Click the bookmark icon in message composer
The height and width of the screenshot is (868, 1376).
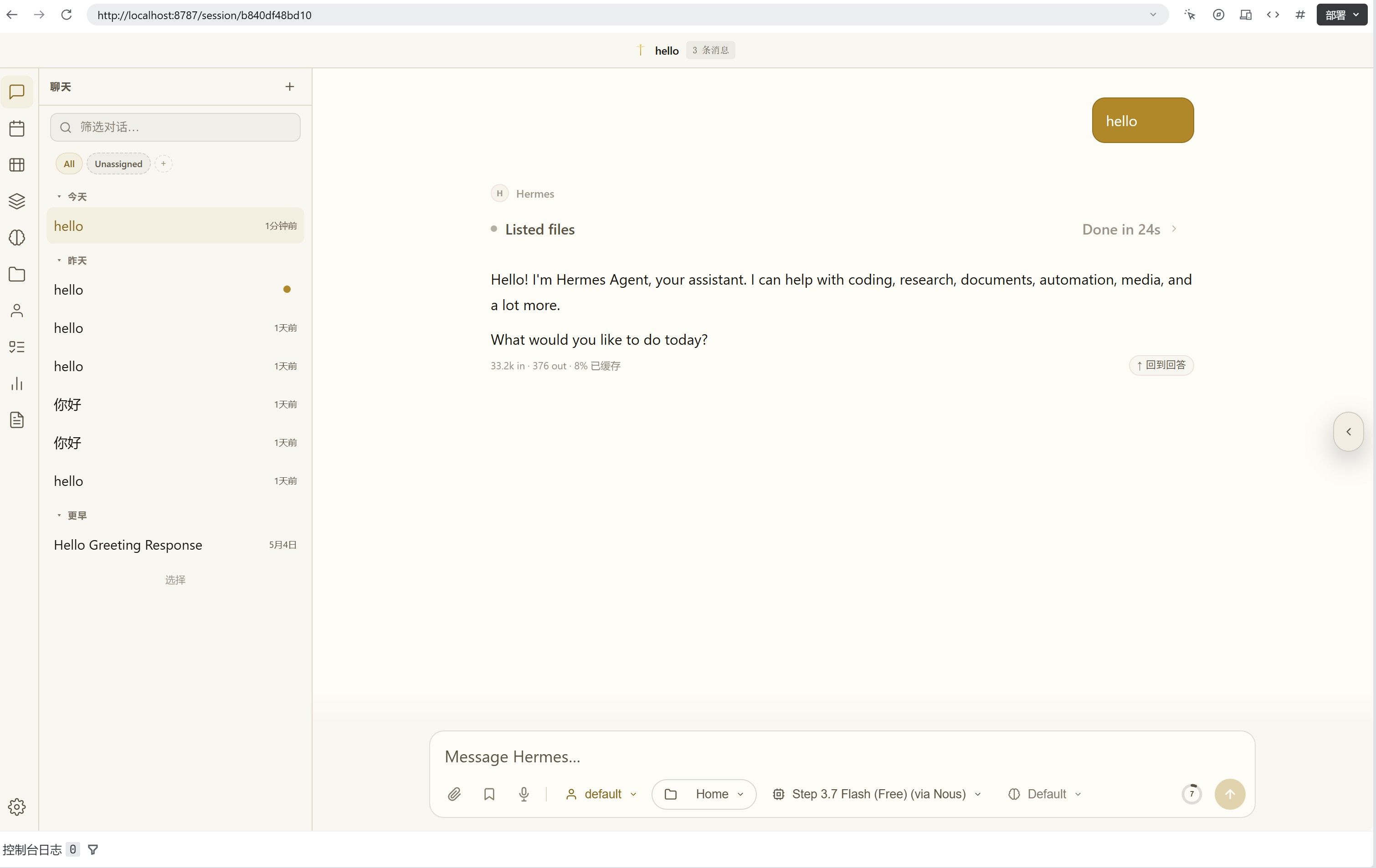489,794
